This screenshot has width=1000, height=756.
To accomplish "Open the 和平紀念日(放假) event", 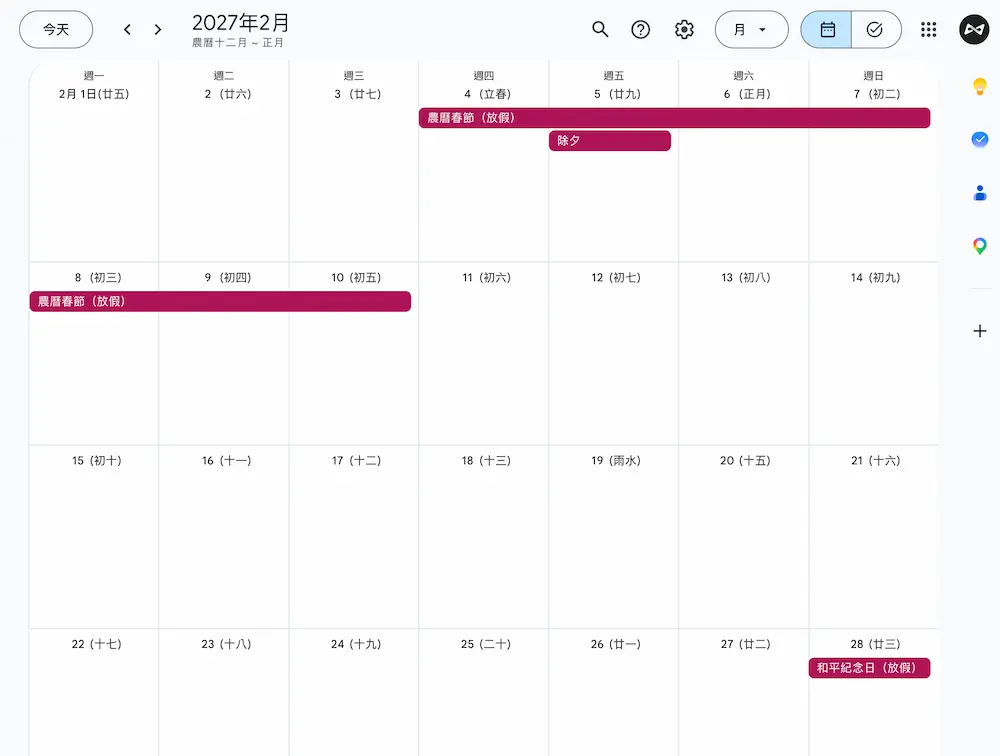I will pos(869,668).
